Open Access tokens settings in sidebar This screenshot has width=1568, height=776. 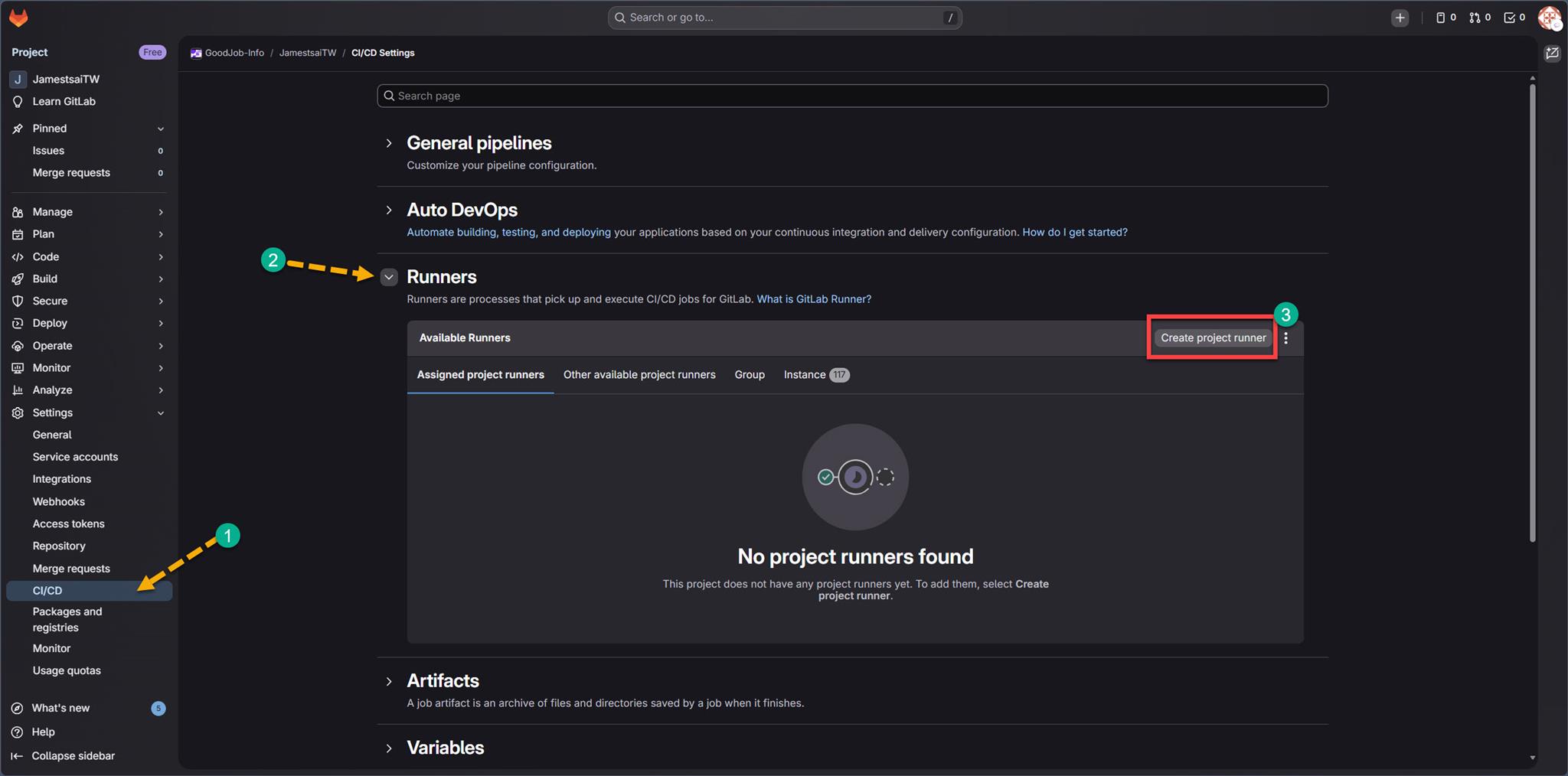coord(68,524)
